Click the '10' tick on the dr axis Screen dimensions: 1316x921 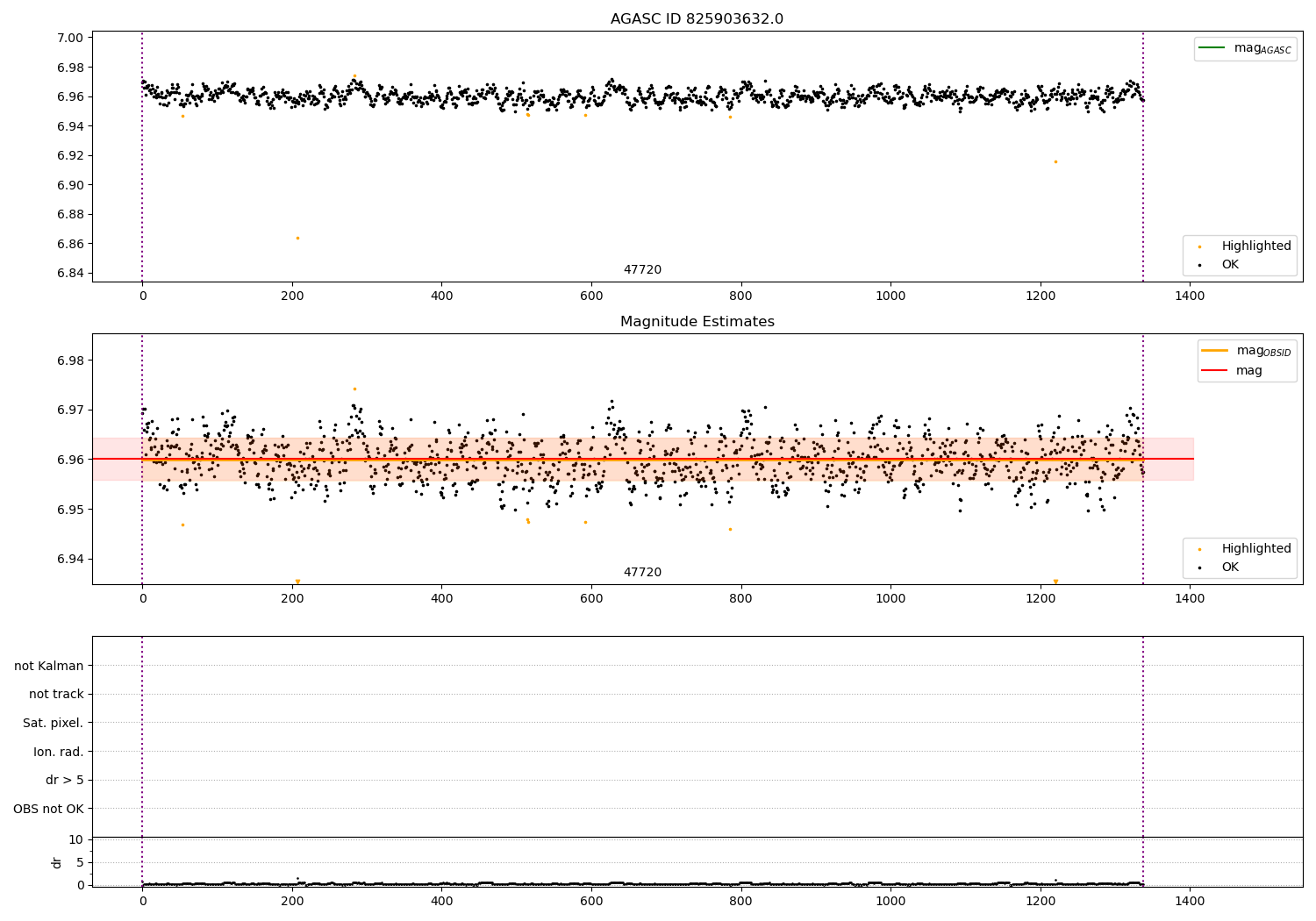point(76,839)
